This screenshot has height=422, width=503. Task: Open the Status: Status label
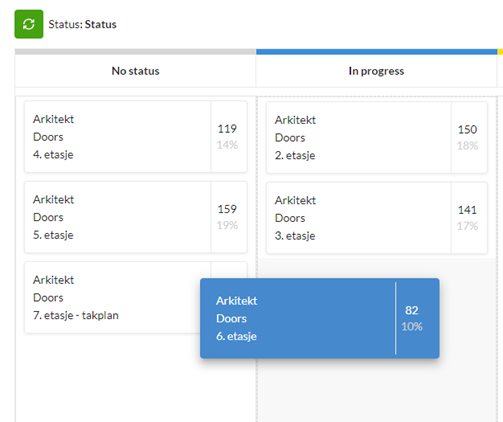(x=82, y=24)
